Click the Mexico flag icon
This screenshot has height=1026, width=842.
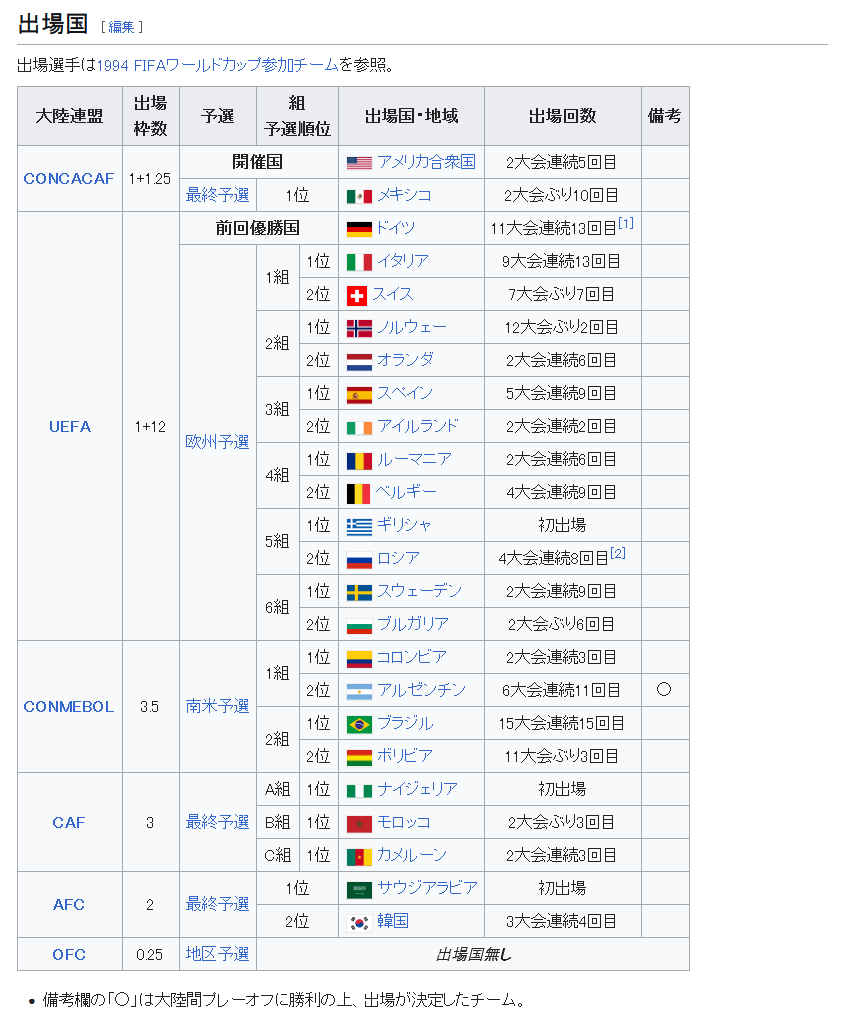[359, 196]
